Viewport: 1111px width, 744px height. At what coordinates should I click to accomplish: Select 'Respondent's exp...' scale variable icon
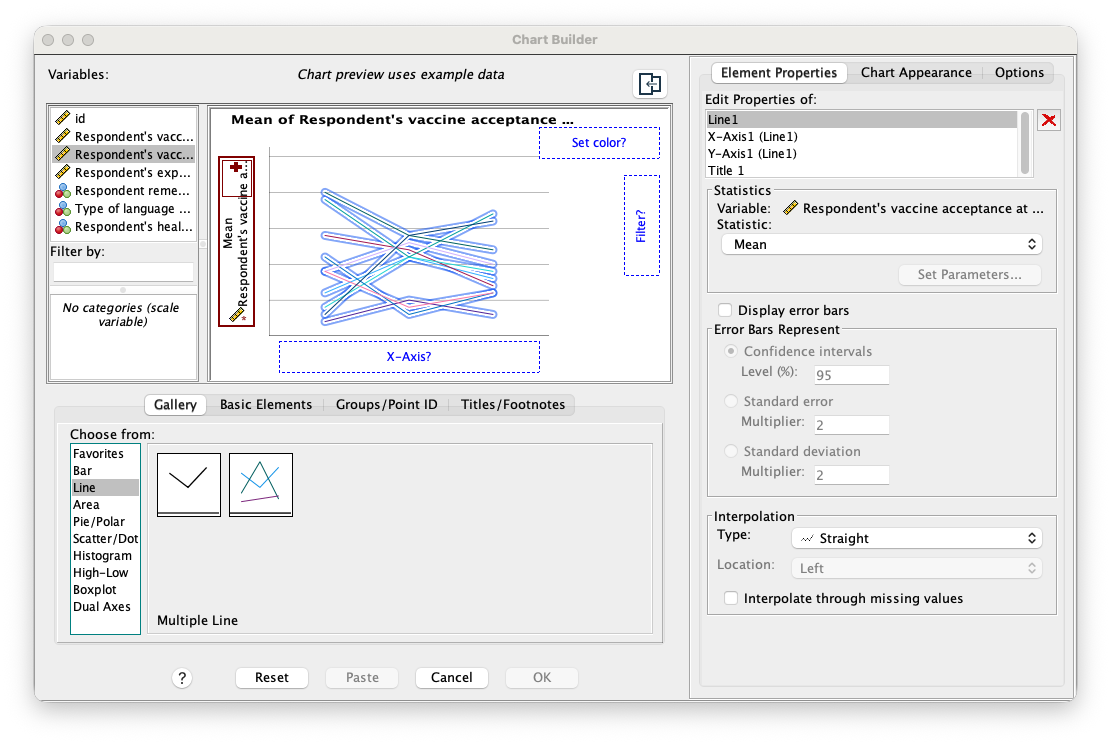coord(62,172)
